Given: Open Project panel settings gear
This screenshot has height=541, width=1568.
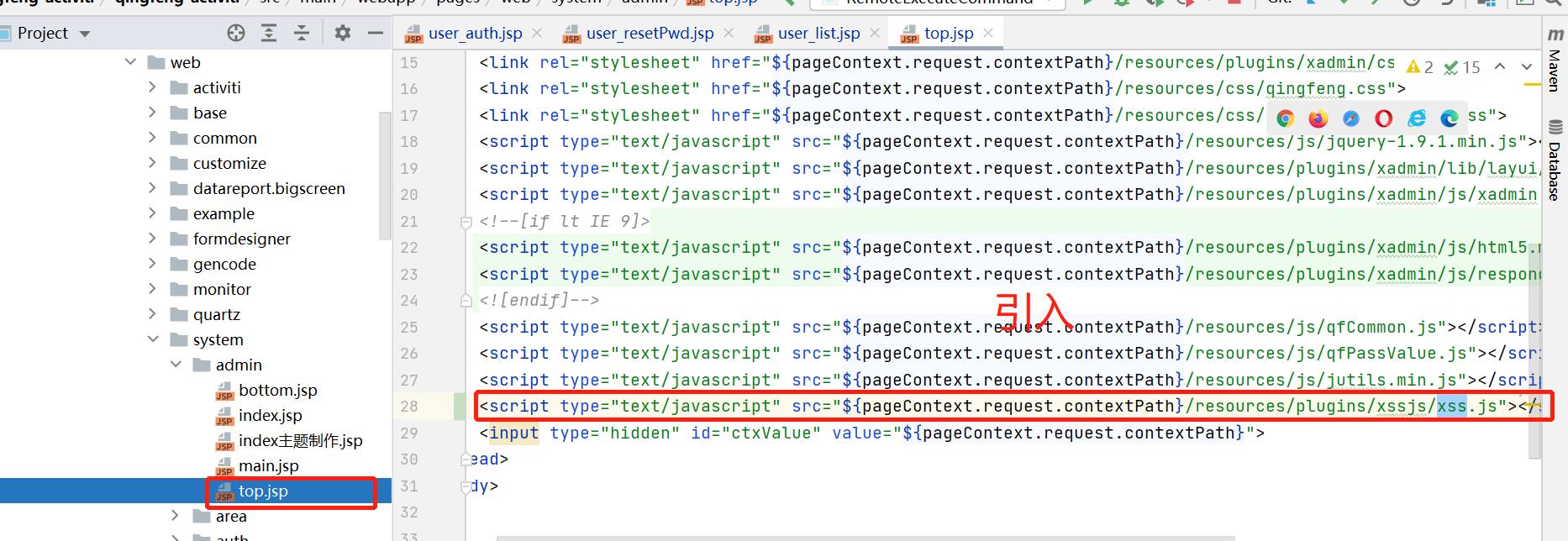Looking at the screenshot, I should coord(342,33).
